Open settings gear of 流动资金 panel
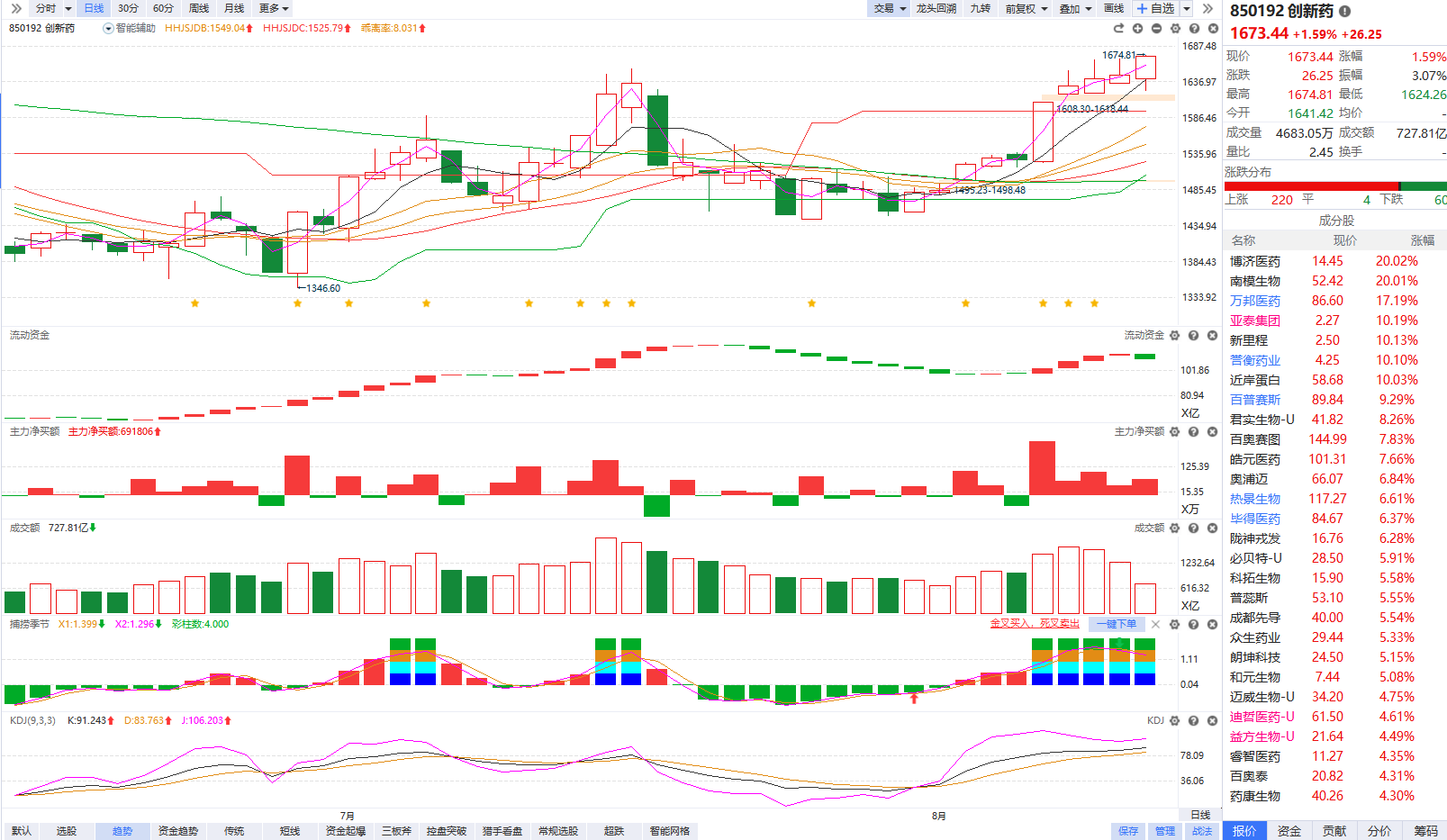 pos(1175,336)
